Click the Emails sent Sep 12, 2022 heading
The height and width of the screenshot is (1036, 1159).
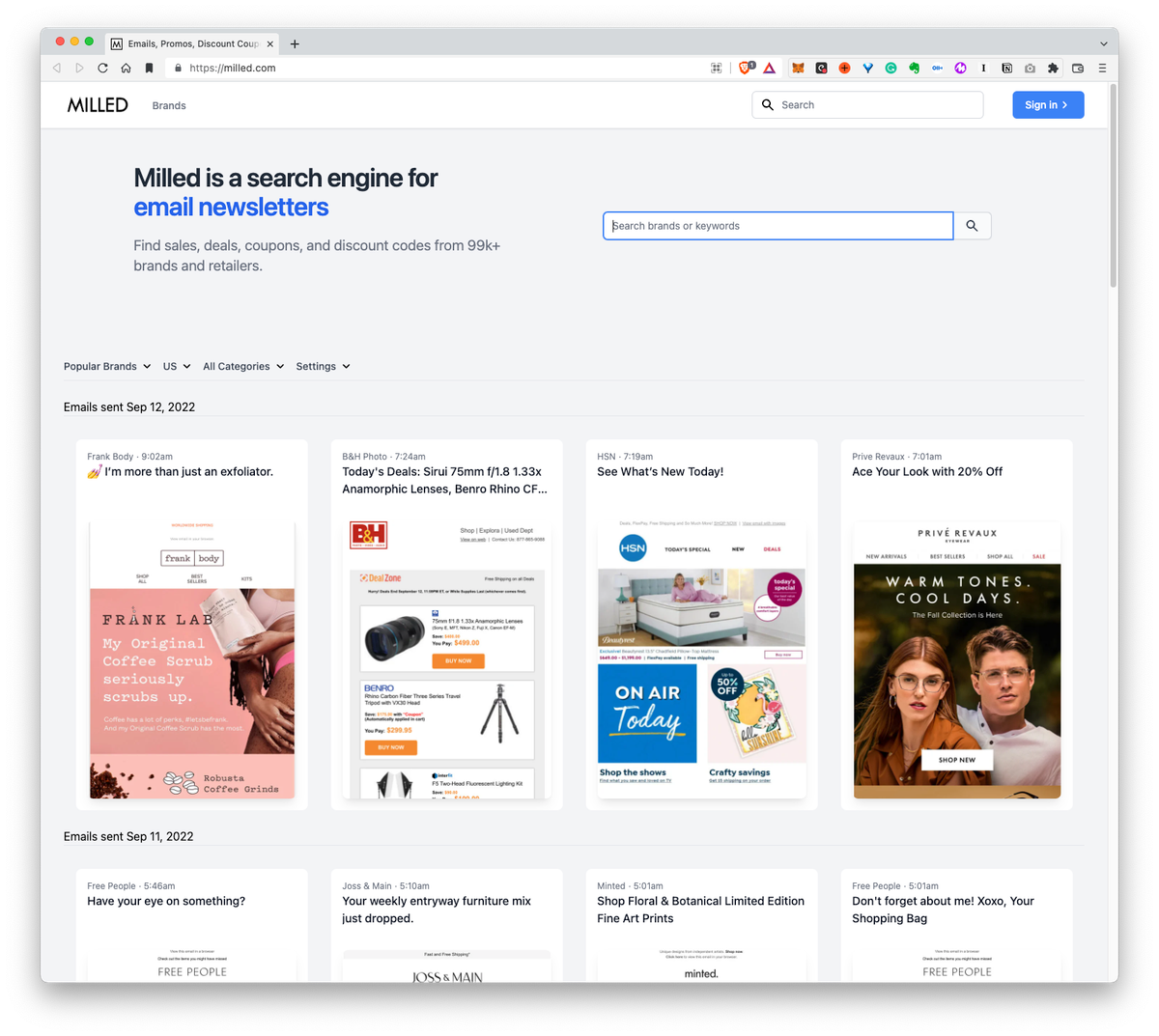[129, 407]
